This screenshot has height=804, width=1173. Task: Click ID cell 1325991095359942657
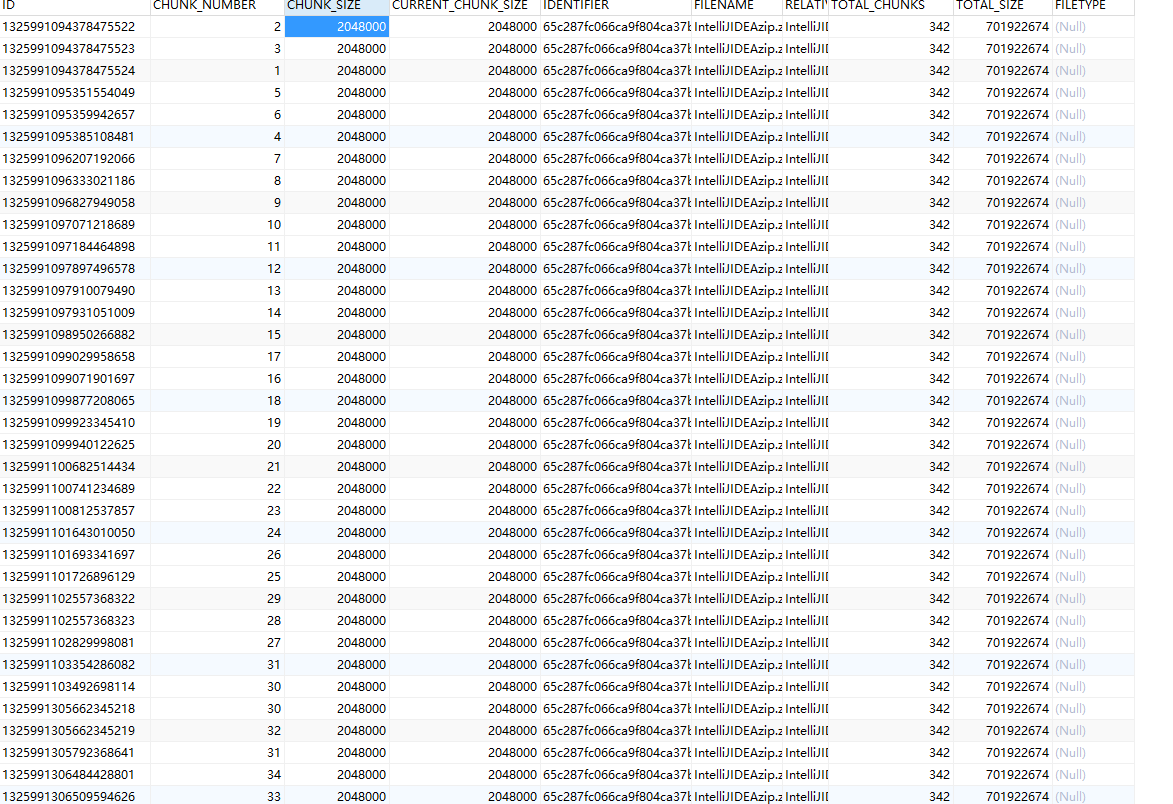click(75, 114)
